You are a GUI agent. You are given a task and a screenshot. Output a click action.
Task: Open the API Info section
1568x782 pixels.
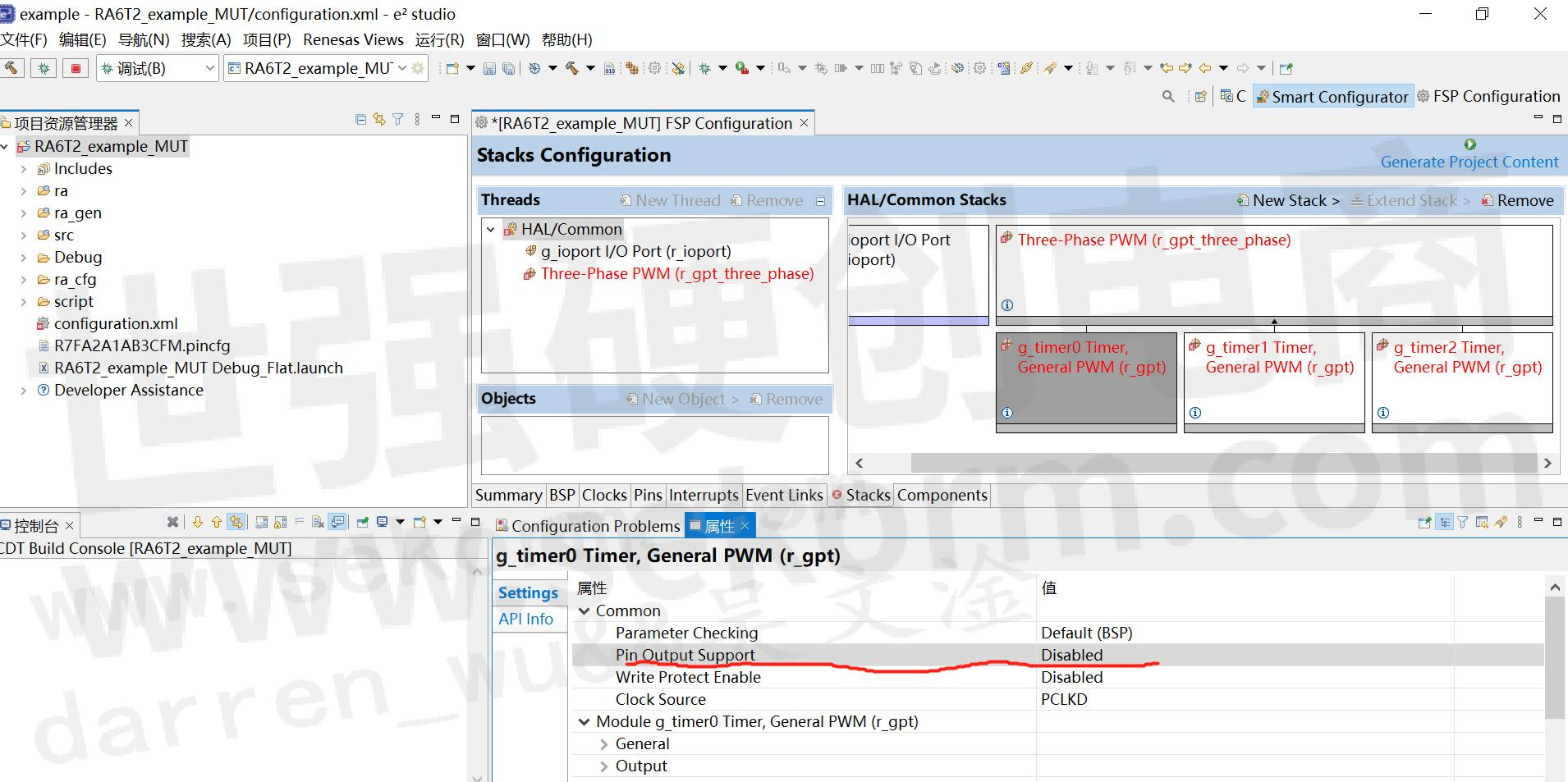click(x=525, y=620)
